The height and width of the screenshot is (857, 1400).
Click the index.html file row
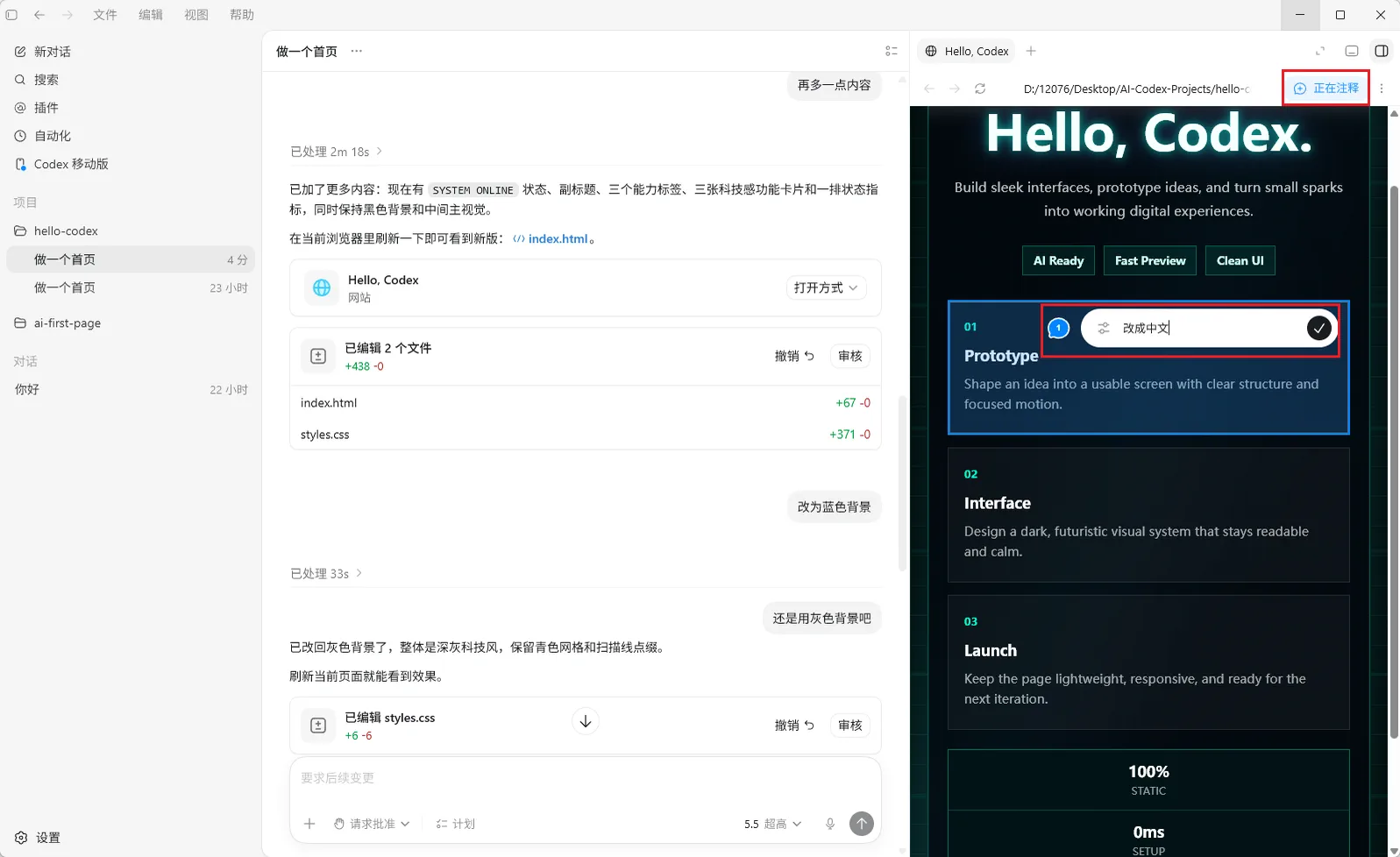point(586,403)
